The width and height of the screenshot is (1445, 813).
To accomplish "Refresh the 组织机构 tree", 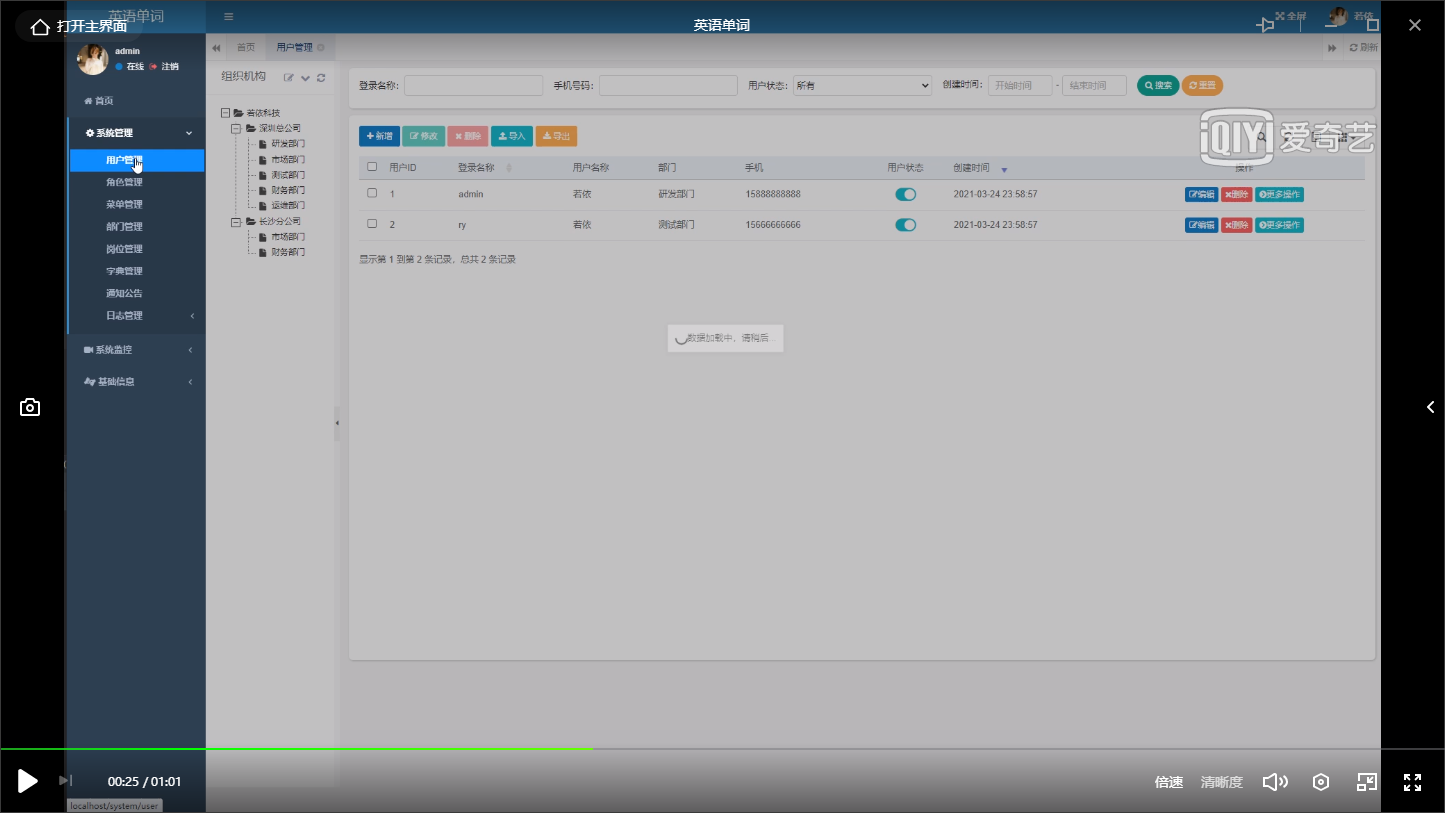I will pyautogui.click(x=321, y=78).
